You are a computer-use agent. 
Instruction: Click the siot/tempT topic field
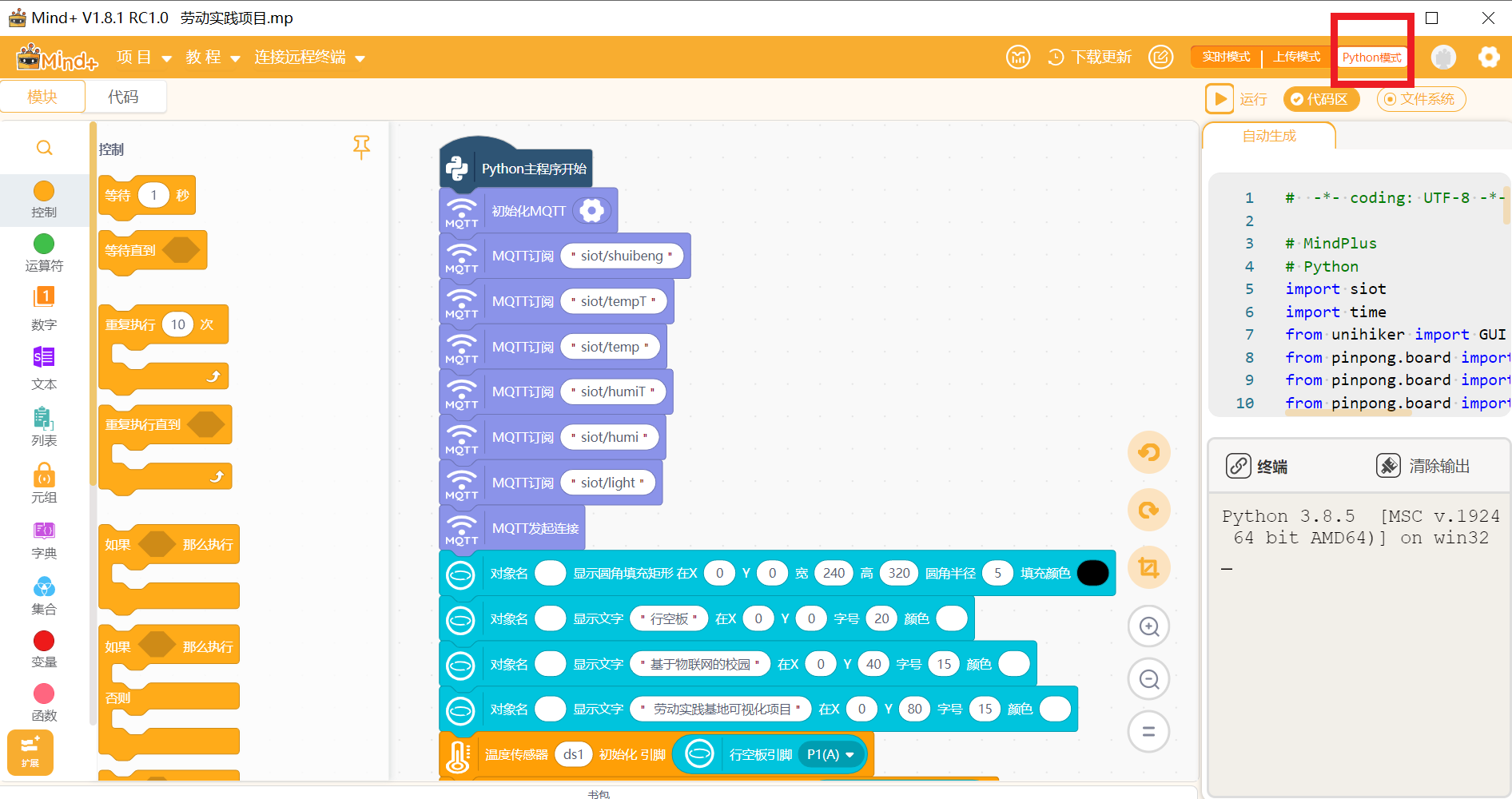click(x=614, y=301)
